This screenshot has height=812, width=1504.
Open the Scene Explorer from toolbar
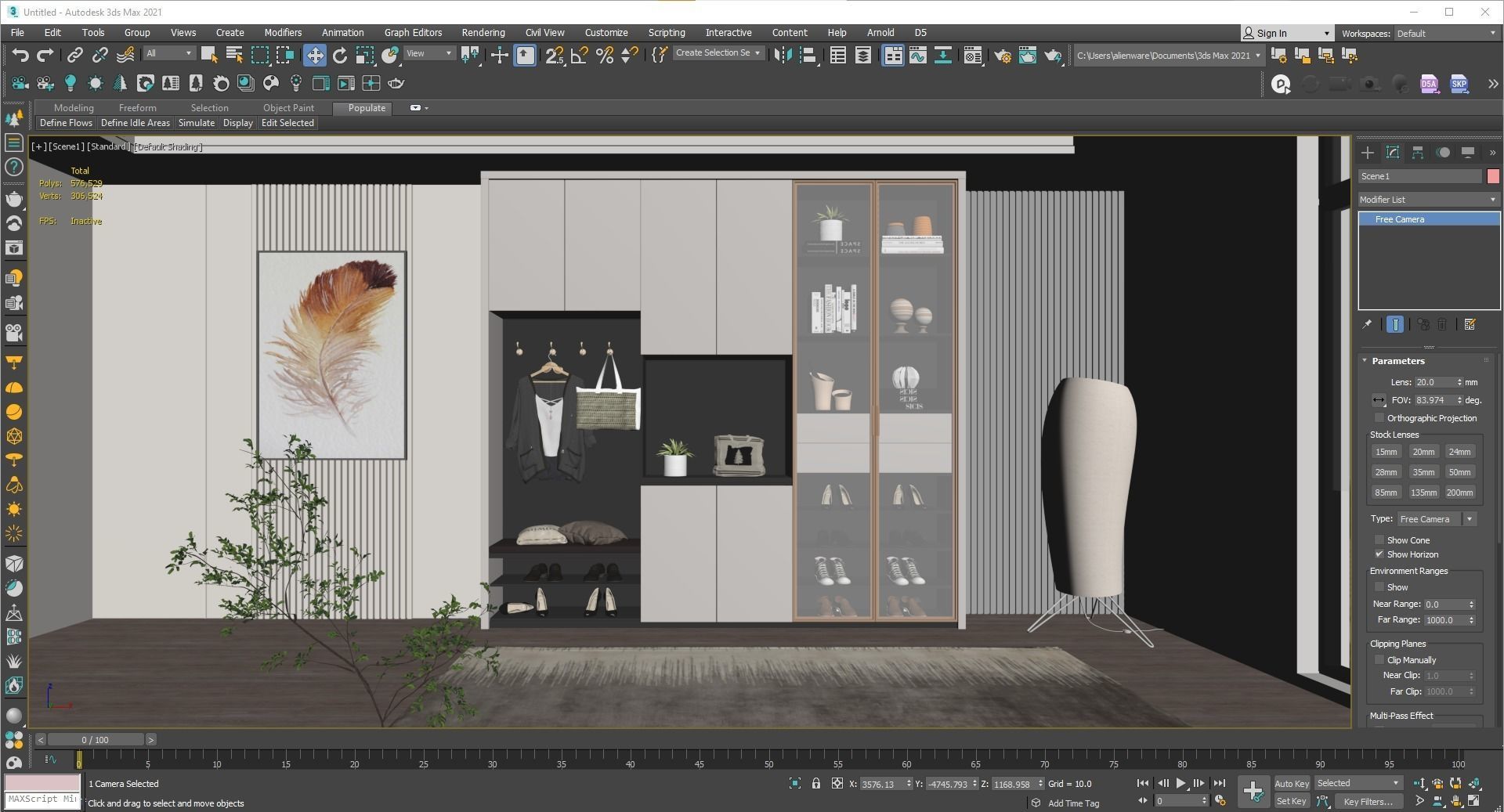point(838,55)
